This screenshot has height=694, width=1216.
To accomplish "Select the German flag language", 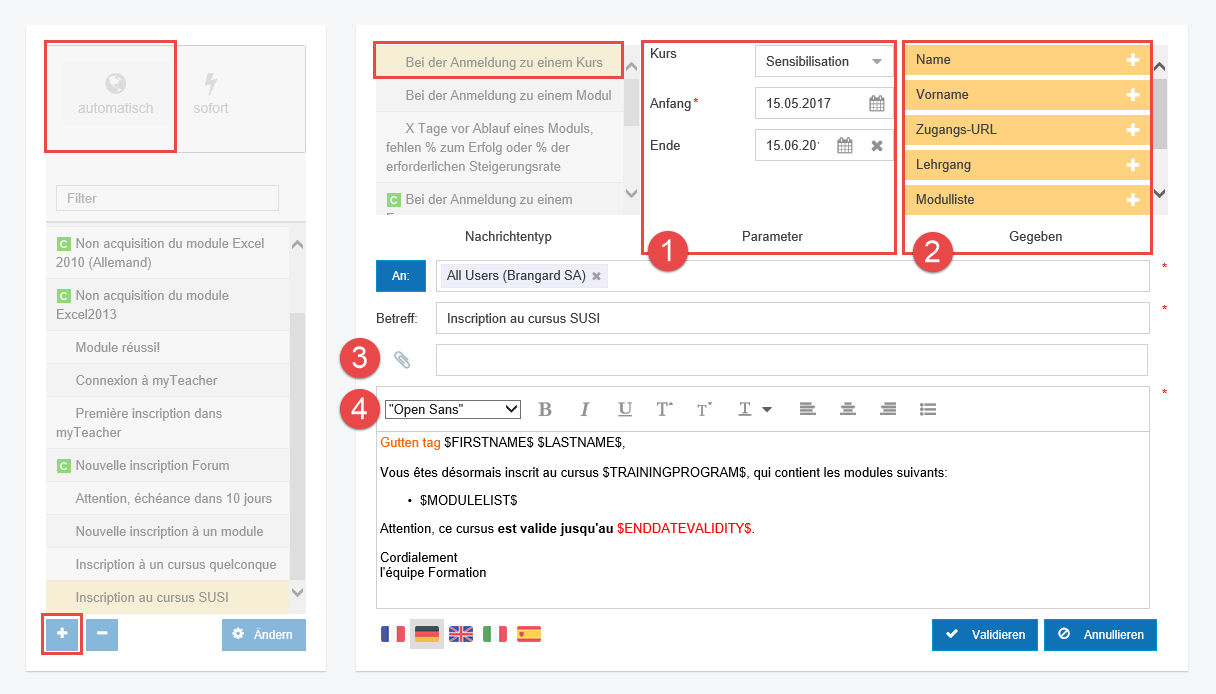I will [427, 634].
